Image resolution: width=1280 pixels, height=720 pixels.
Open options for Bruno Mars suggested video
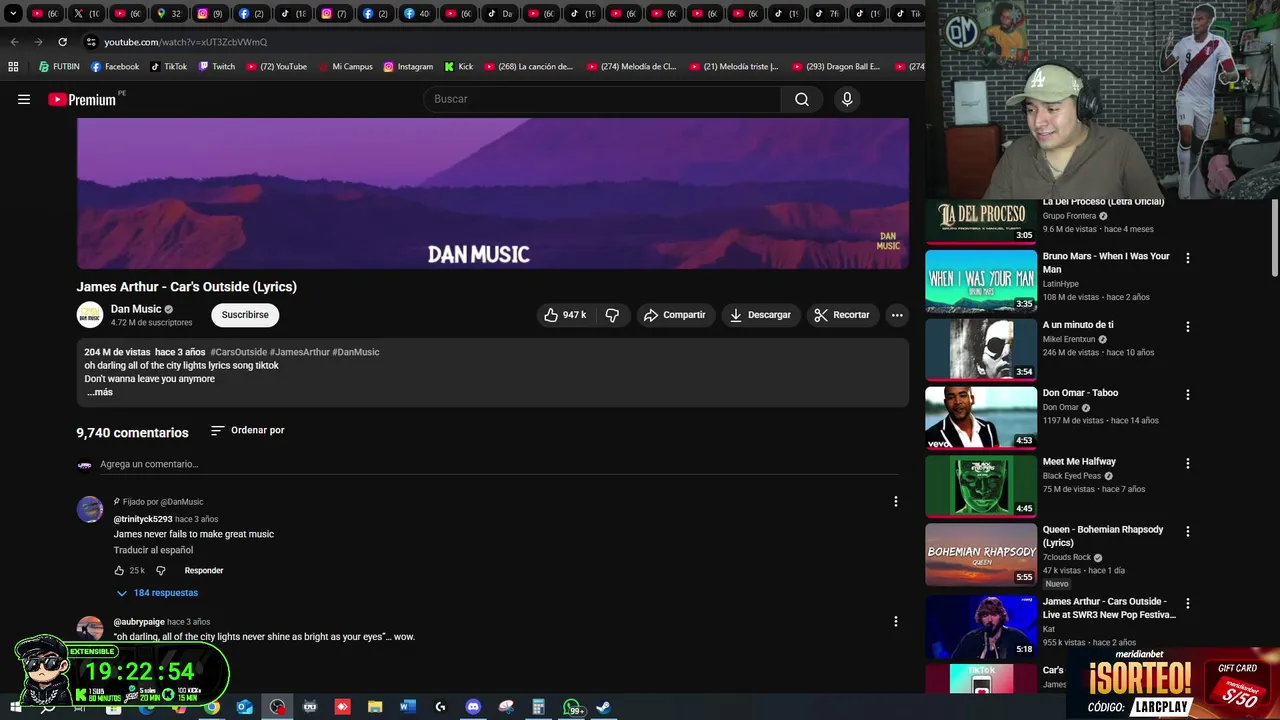coord(1188,258)
